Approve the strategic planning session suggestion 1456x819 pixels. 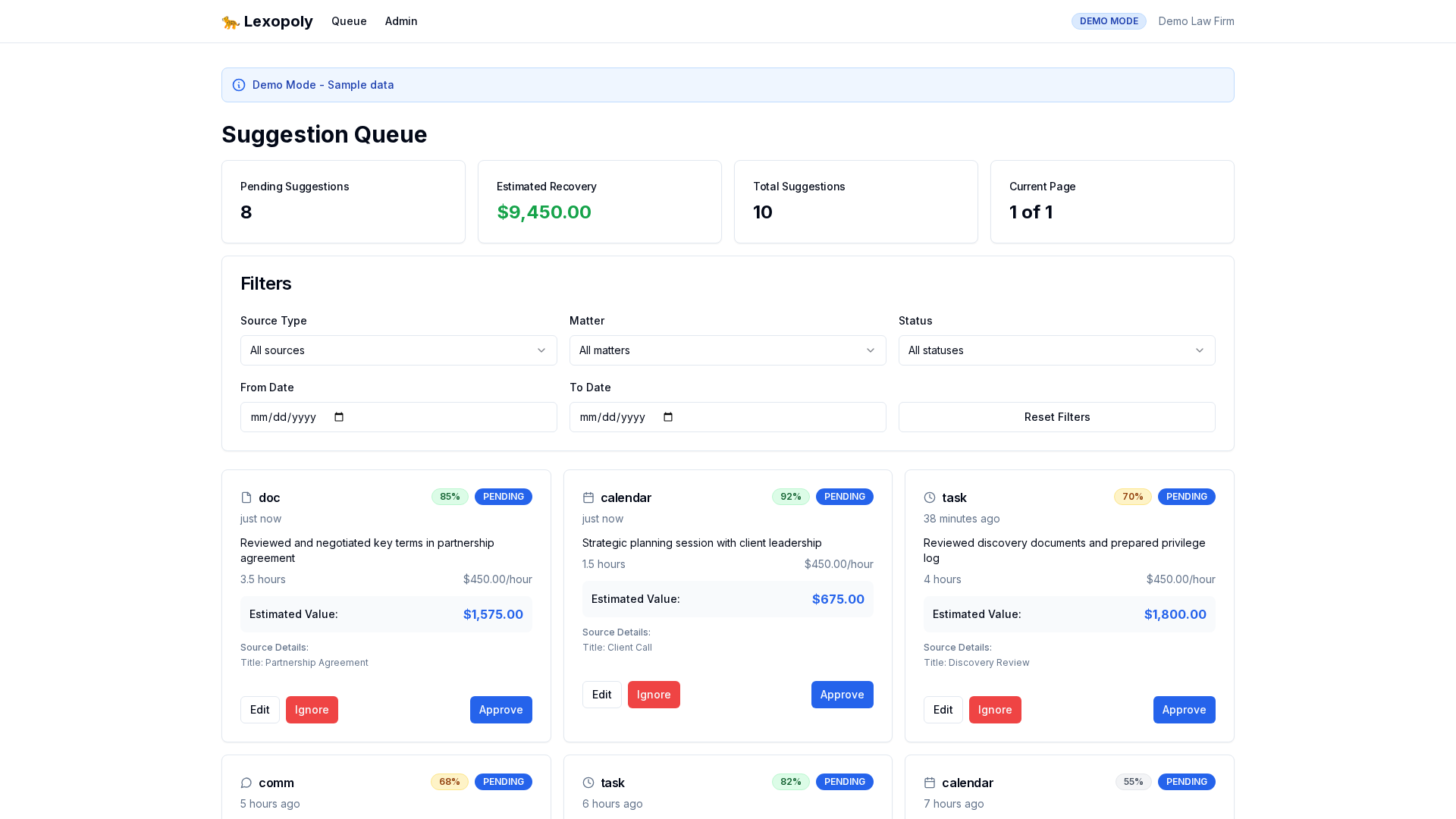pyautogui.click(x=843, y=695)
